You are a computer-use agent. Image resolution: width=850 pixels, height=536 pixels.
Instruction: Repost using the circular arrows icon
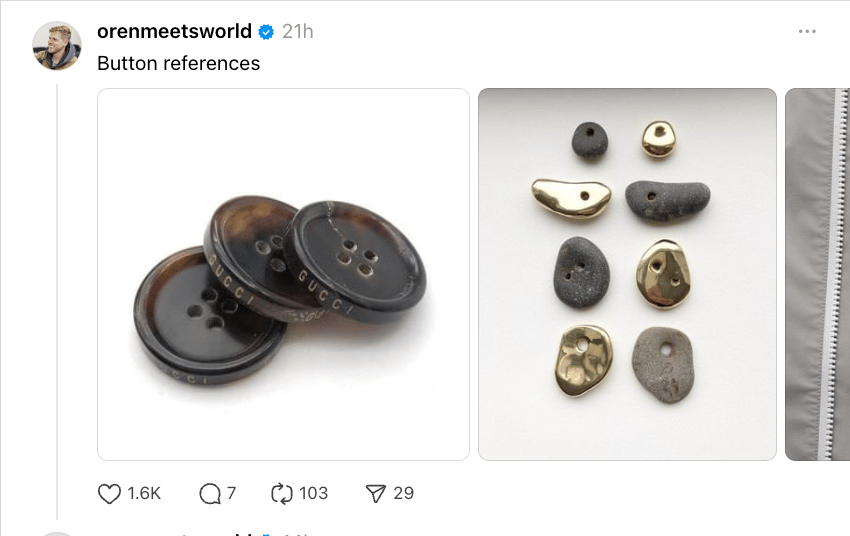pyautogui.click(x=281, y=494)
